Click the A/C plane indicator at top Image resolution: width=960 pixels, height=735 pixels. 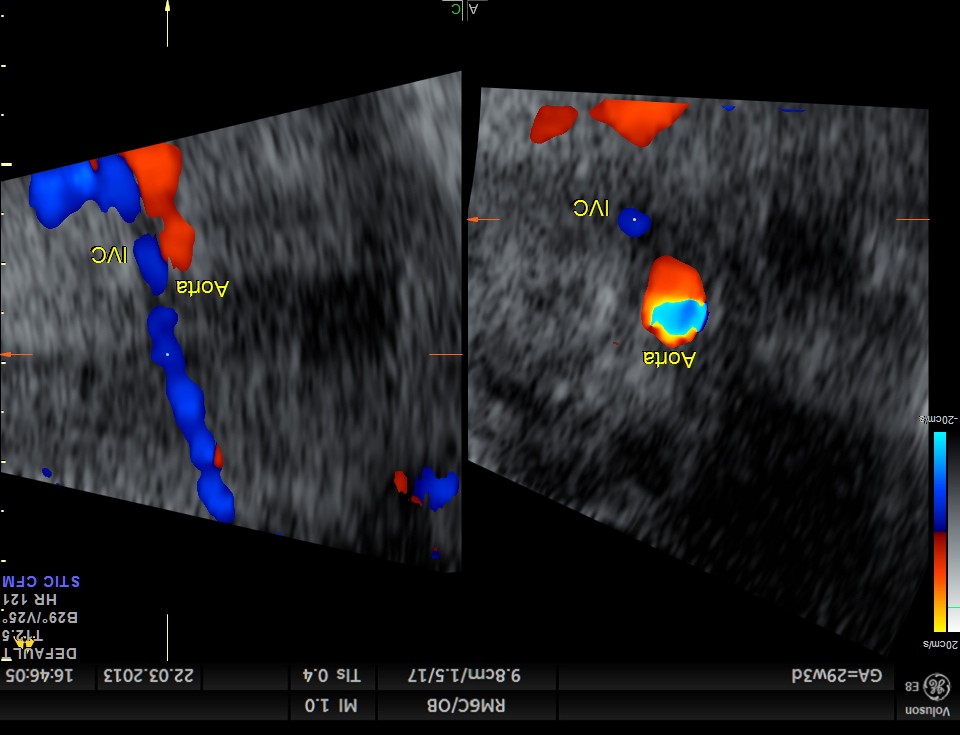[x=464, y=10]
